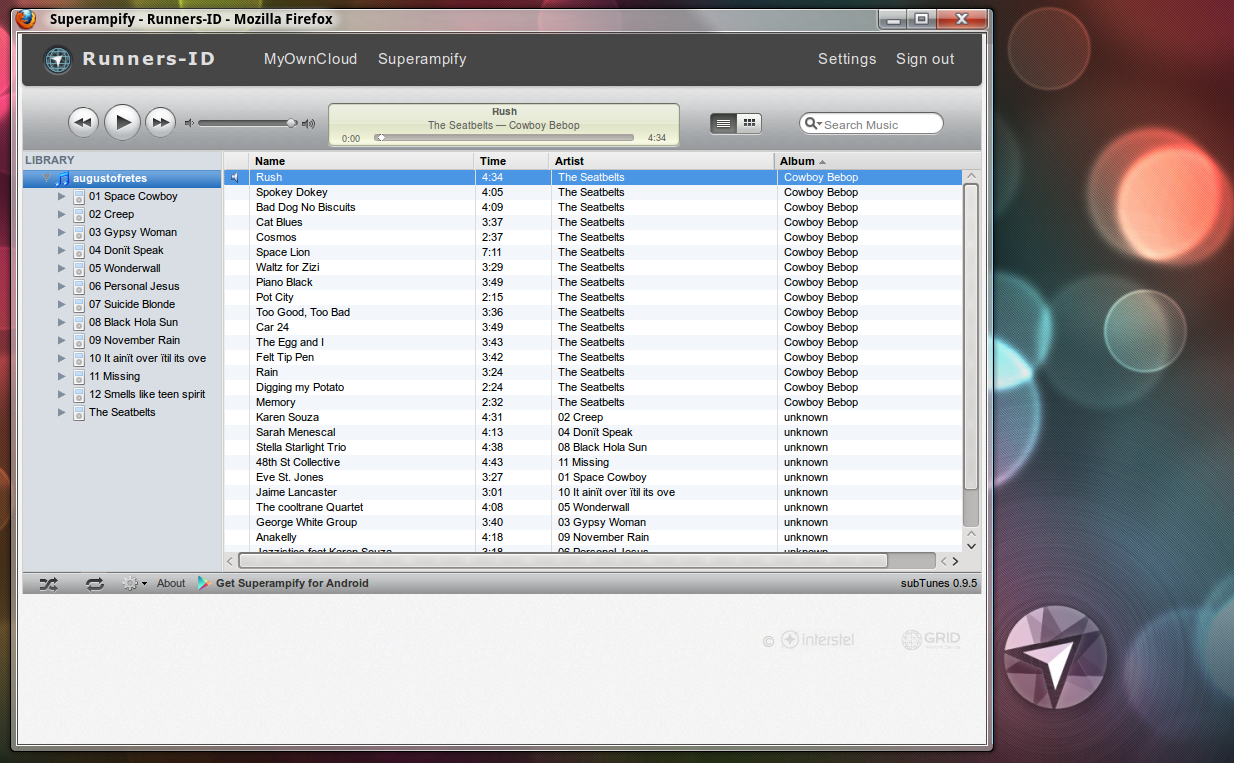Sort the track list by Album column

tap(877, 161)
